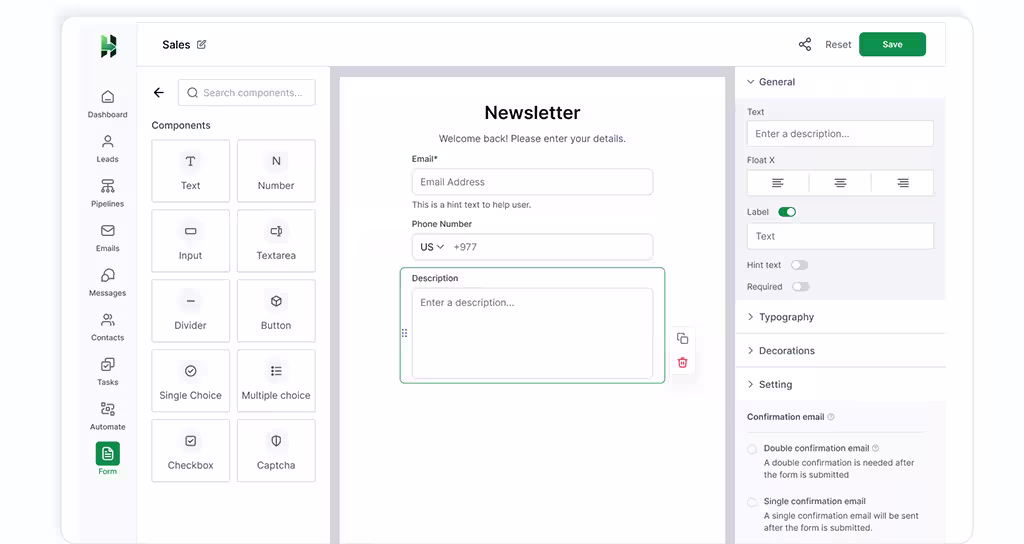Select center alignment for Float X
Image resolution: width=1024 pixels, height=544 pixels.
pos(840,183)
